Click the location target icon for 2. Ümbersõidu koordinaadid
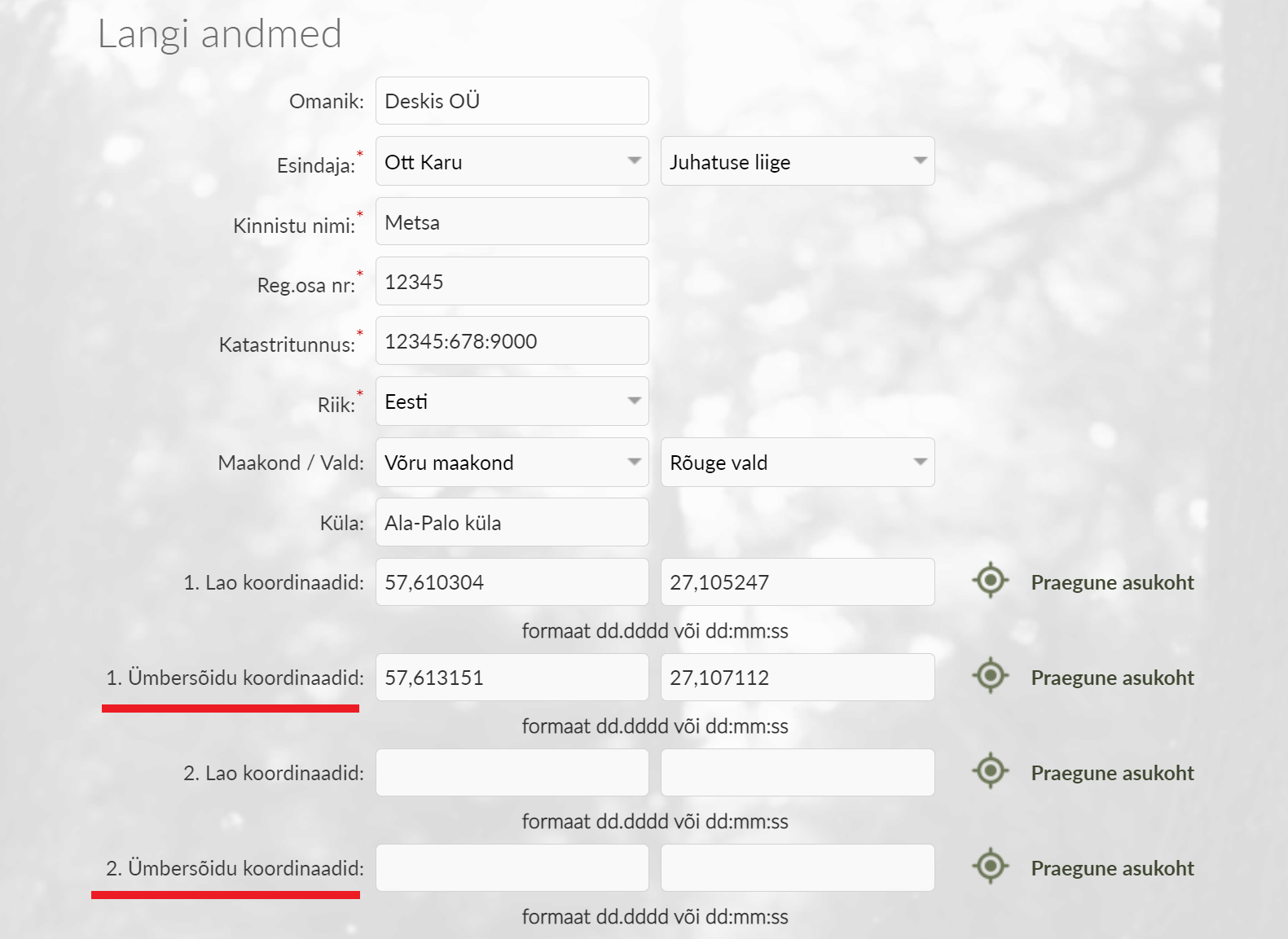 [991, 867]
